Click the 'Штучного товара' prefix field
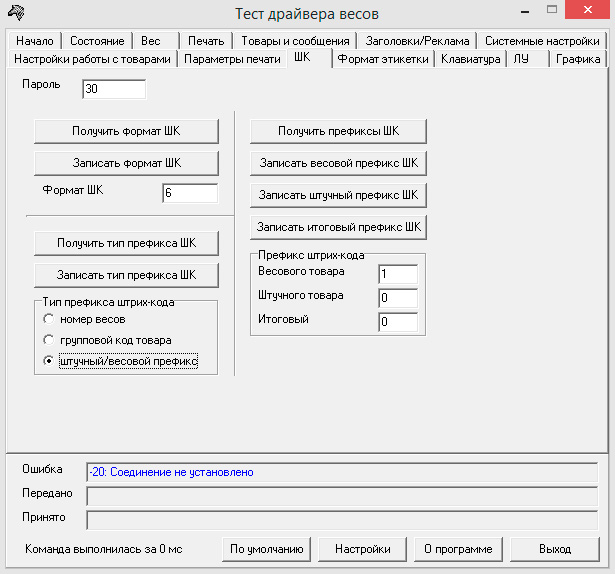This screenshot has width=615, height=574. 398,298
